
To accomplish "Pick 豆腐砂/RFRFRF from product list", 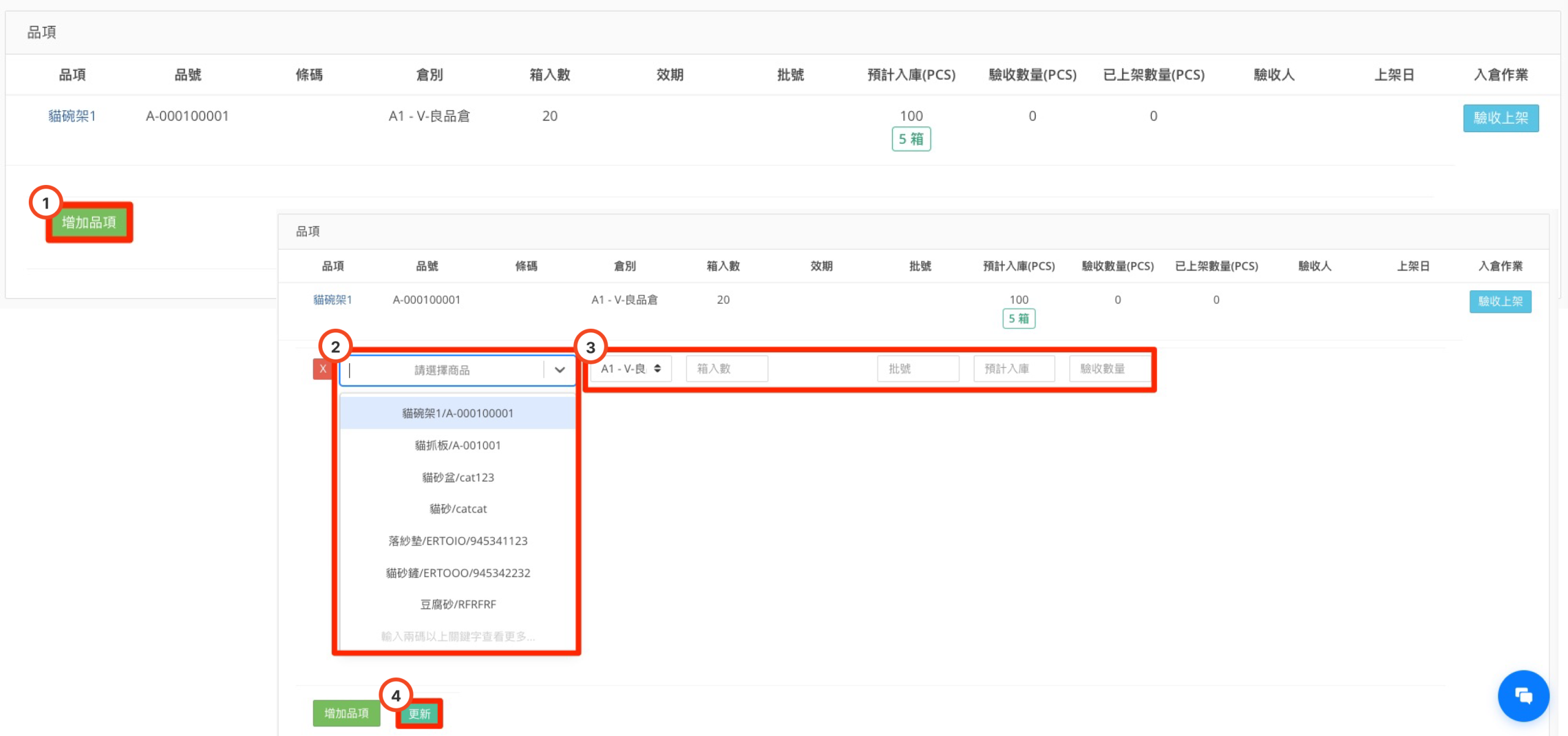I will pos(458,604).
